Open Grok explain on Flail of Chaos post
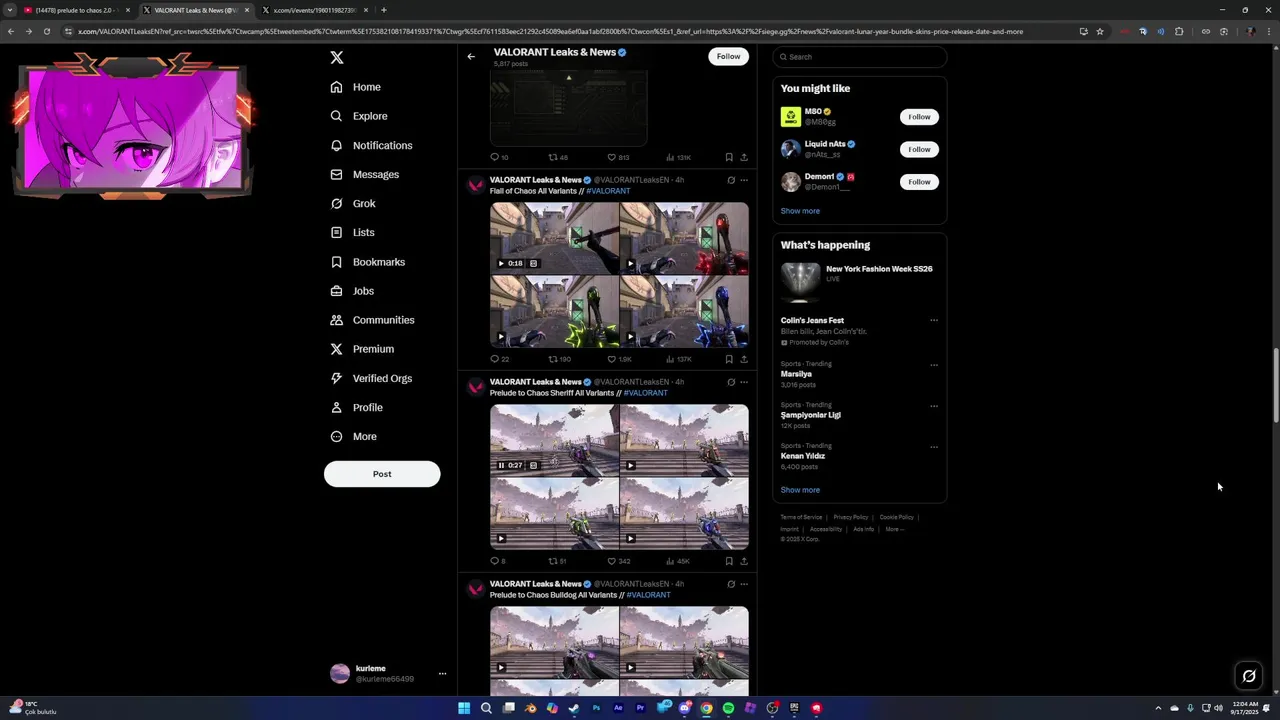This screenshot has height=720, width=1280. 731,180
